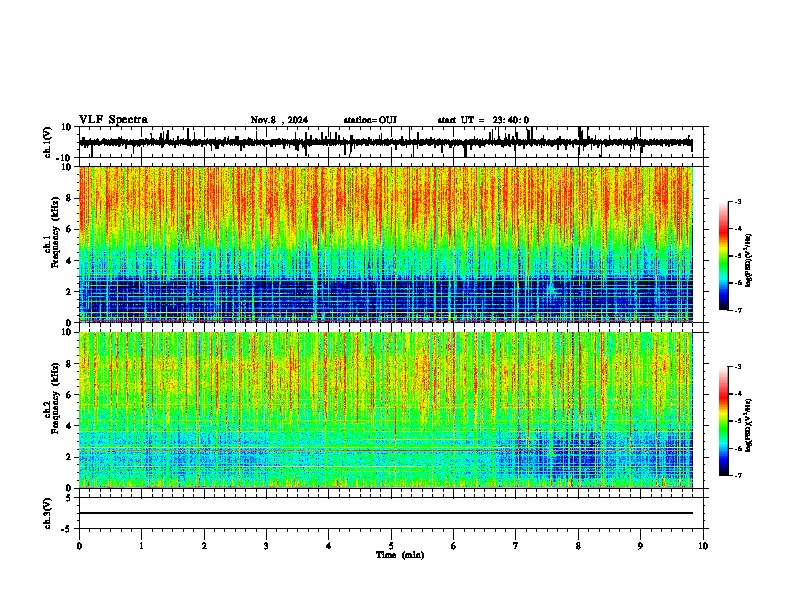Click the ch.1 voltage waveform trace
Screen dimensions: 792x612
point(385,142)
